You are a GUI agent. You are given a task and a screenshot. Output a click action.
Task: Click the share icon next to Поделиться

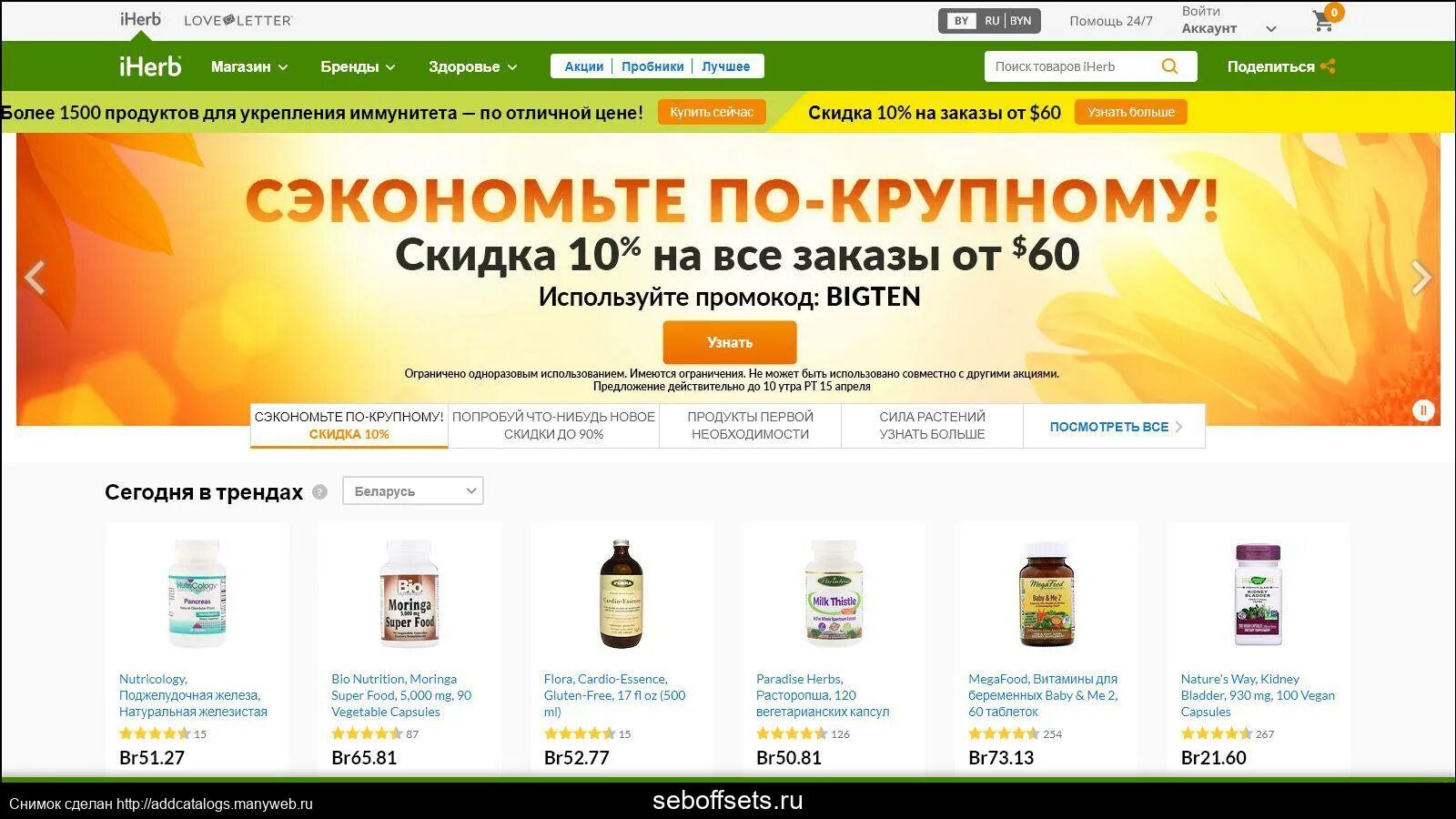click(1328, 66)
